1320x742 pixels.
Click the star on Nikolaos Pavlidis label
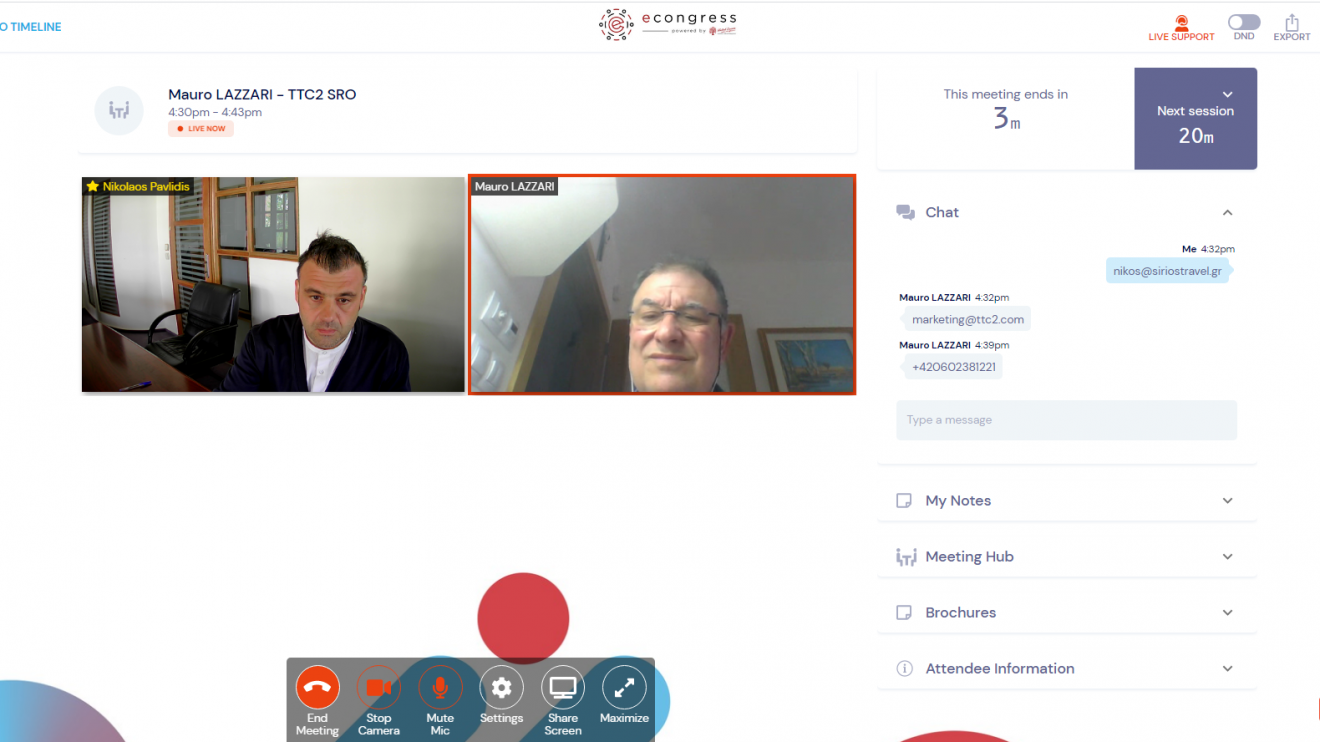tap(92, 187)
